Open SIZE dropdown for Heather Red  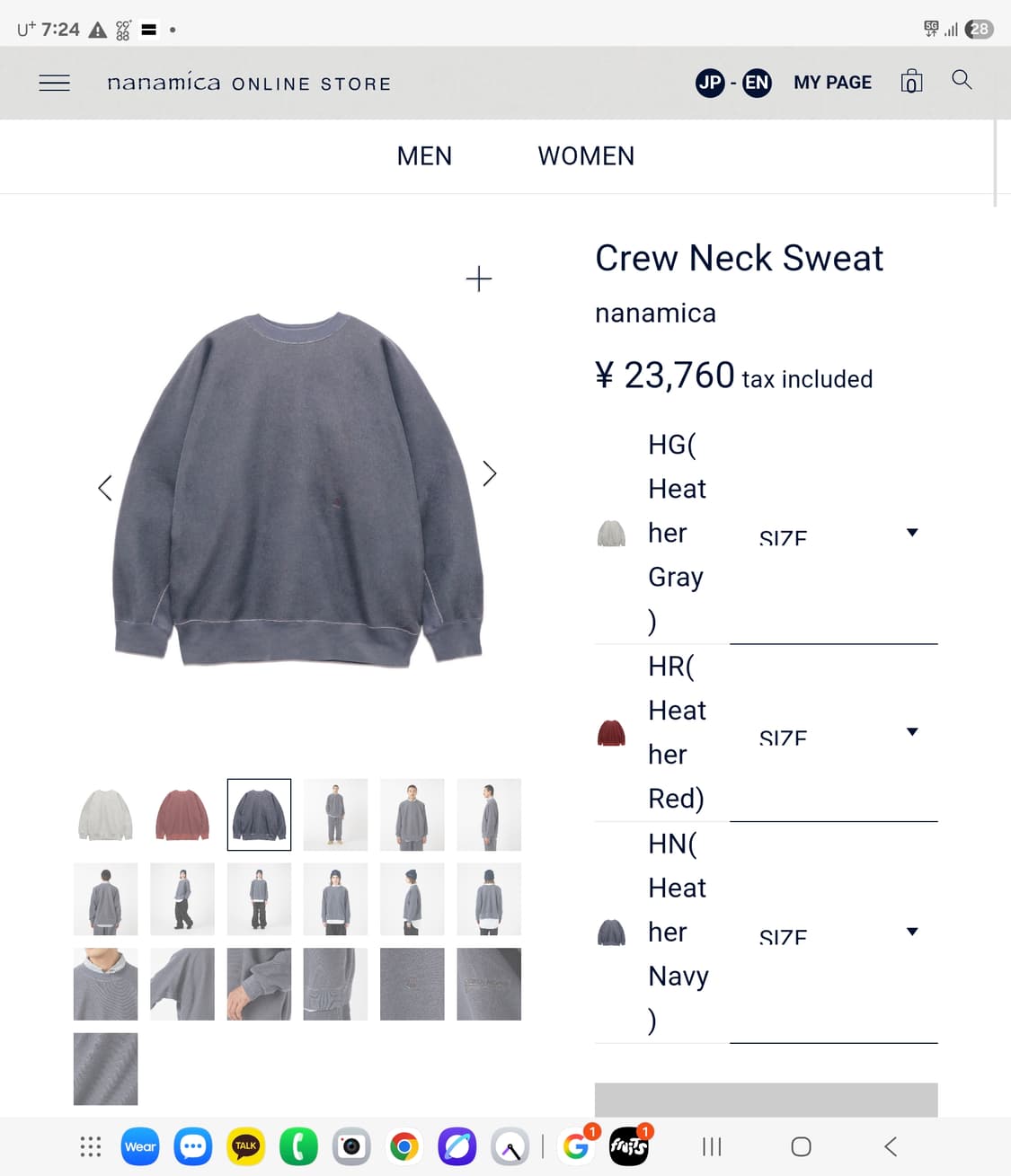coord(834,732)
